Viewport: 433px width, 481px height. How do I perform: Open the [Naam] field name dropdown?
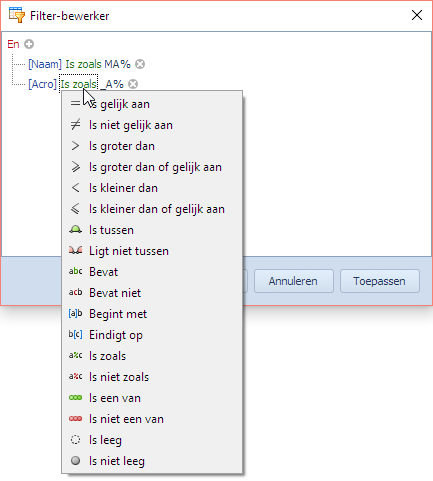pos(45,64)
